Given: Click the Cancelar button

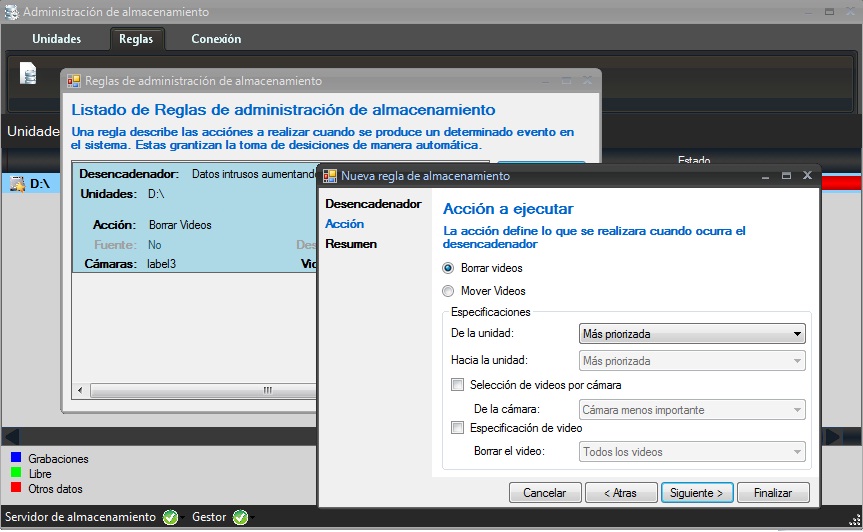Looking at the screenshot, I should click(x=545, y=493).
